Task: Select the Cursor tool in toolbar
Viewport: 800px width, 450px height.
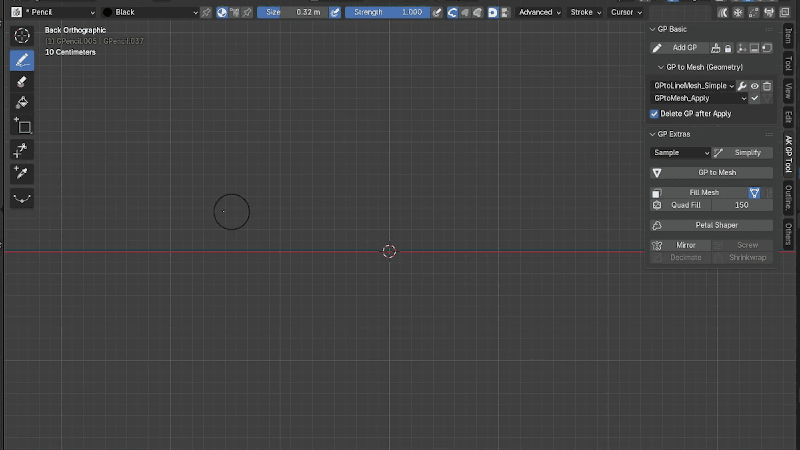Action: tap(22, 36)
